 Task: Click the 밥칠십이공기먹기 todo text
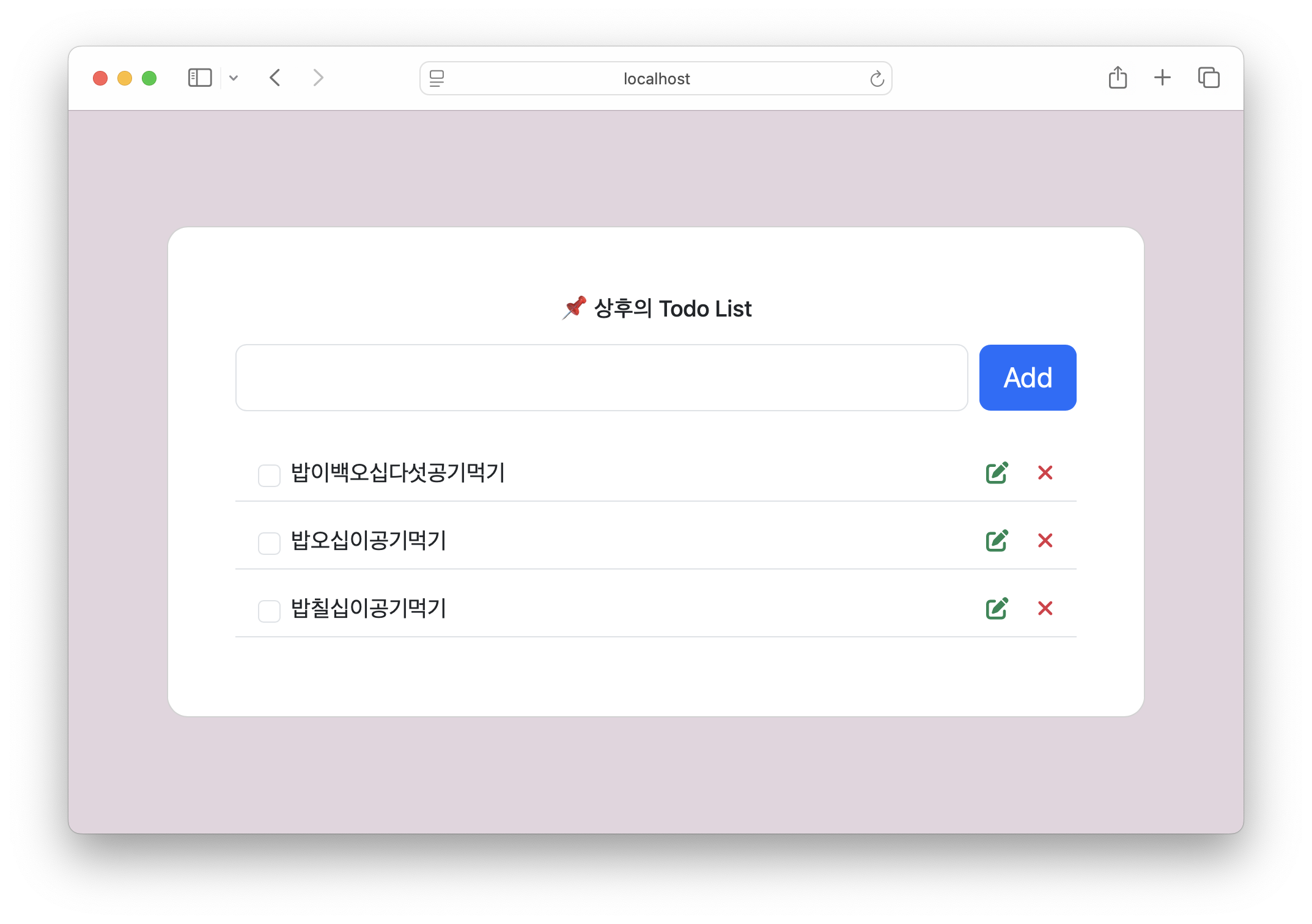click(369, 608)
